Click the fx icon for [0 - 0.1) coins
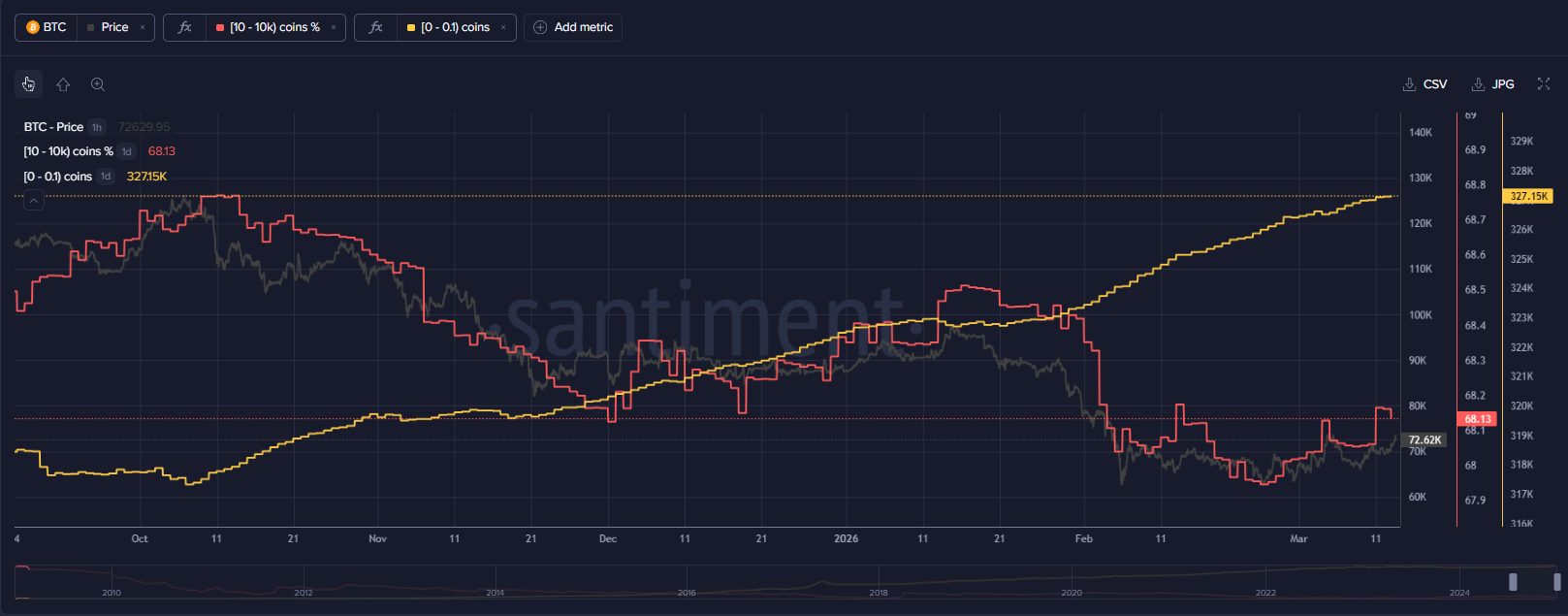The image size is (1568, 616). click(x=376, y=27)
